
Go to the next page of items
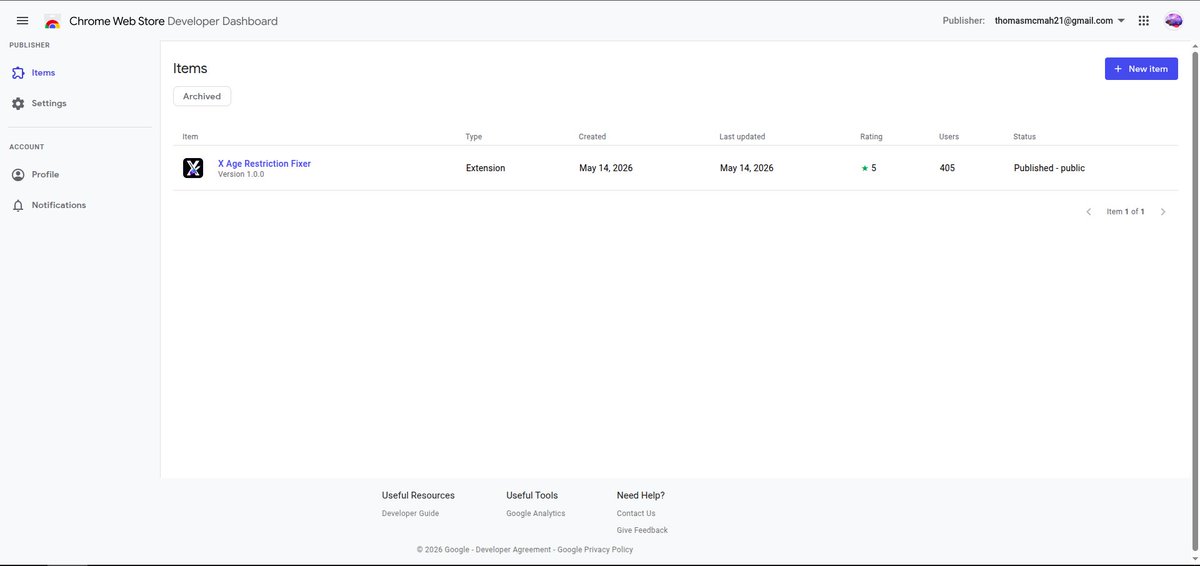click(1163, 212)
